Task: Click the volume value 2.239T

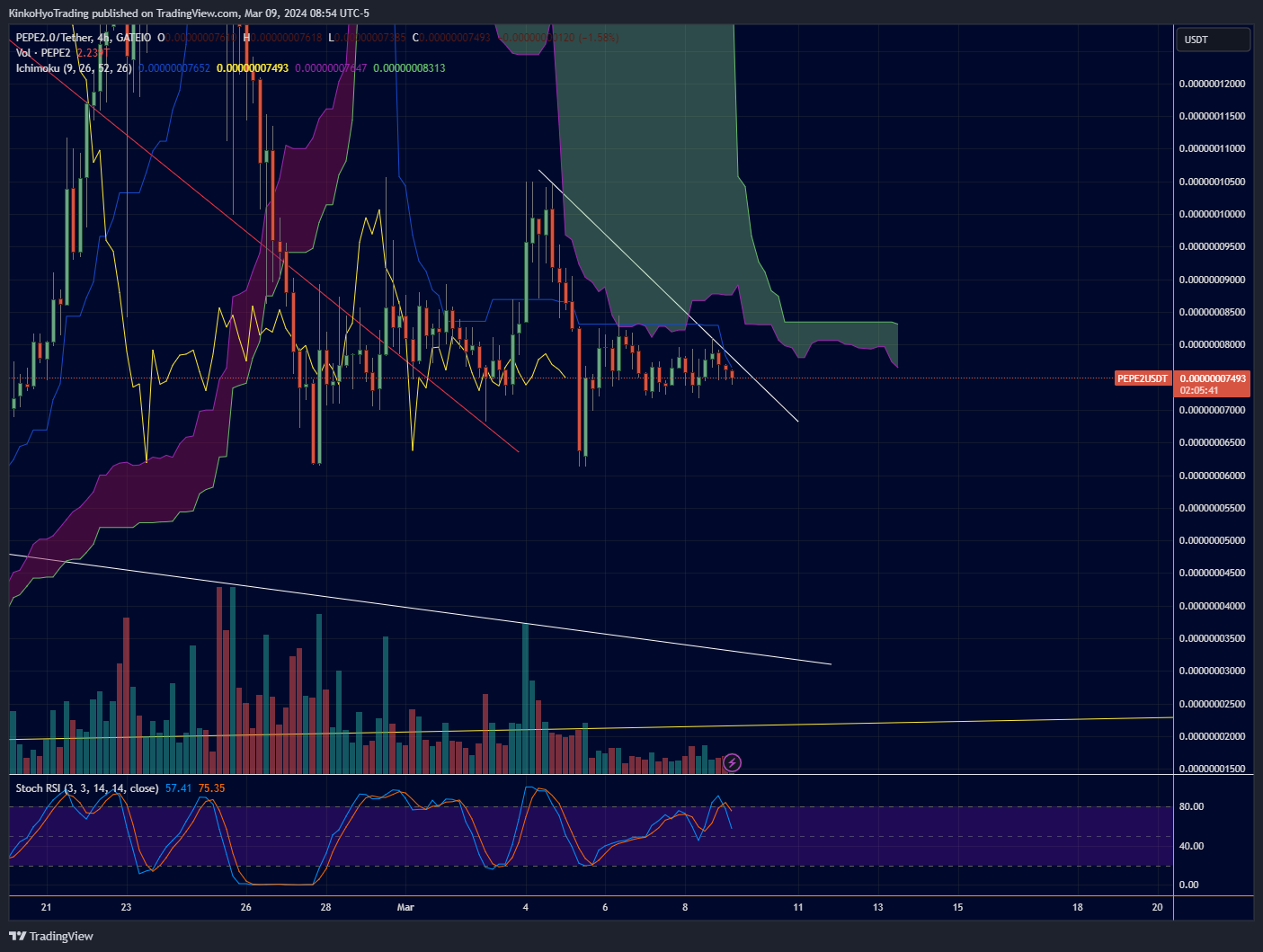Action: tap(93, 53)
